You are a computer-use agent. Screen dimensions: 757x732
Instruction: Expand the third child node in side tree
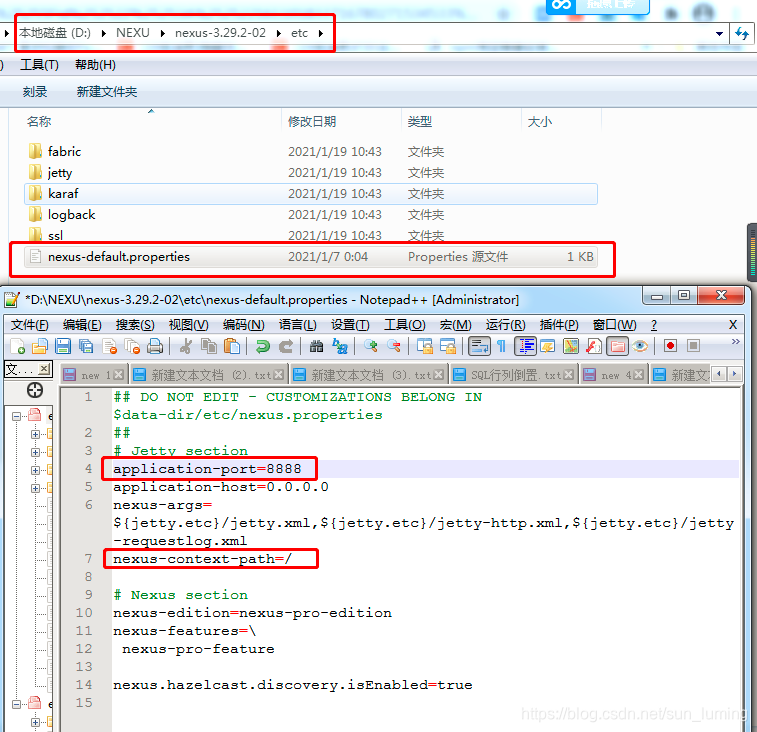point(35,470)
